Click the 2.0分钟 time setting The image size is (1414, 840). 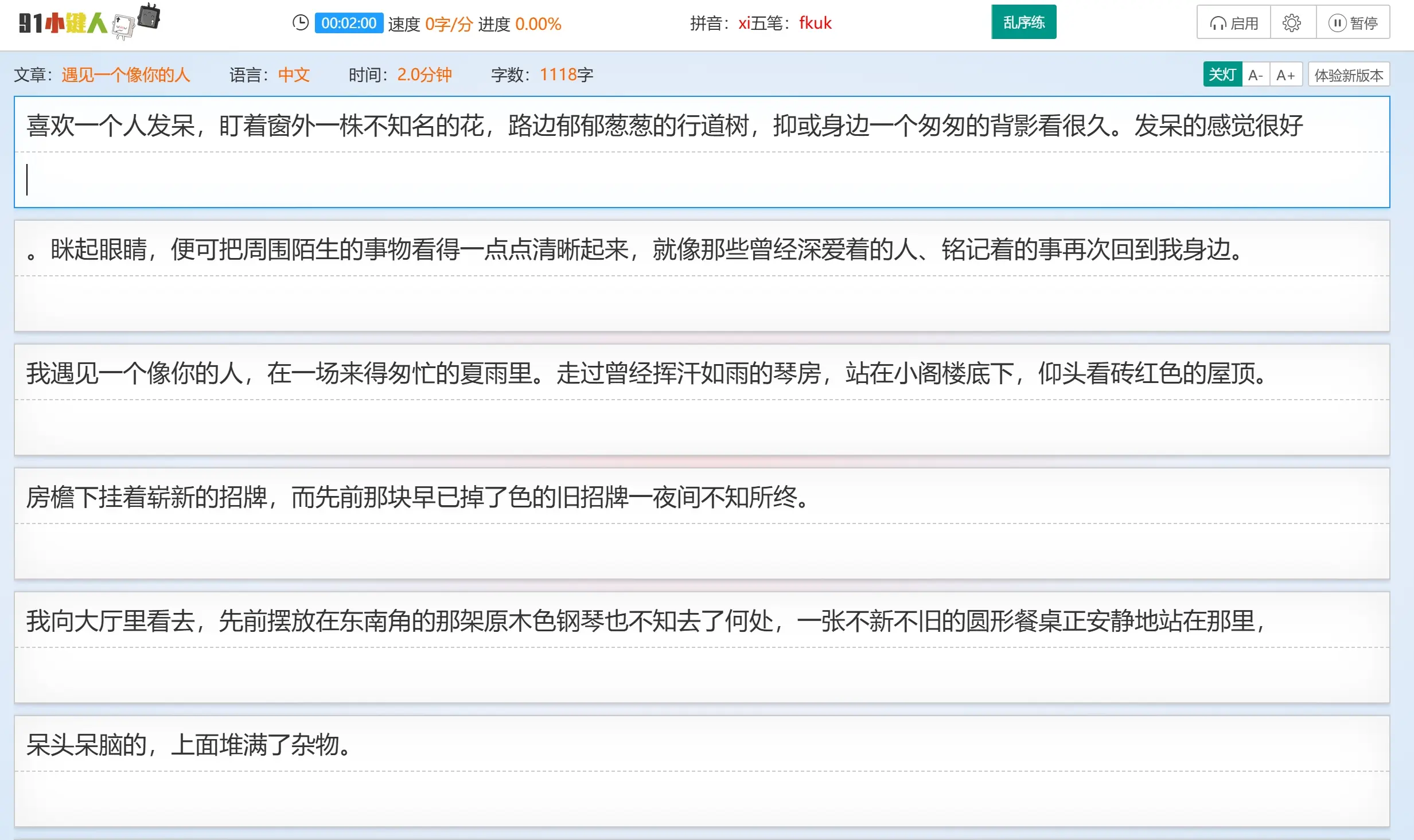pos(424,75)
